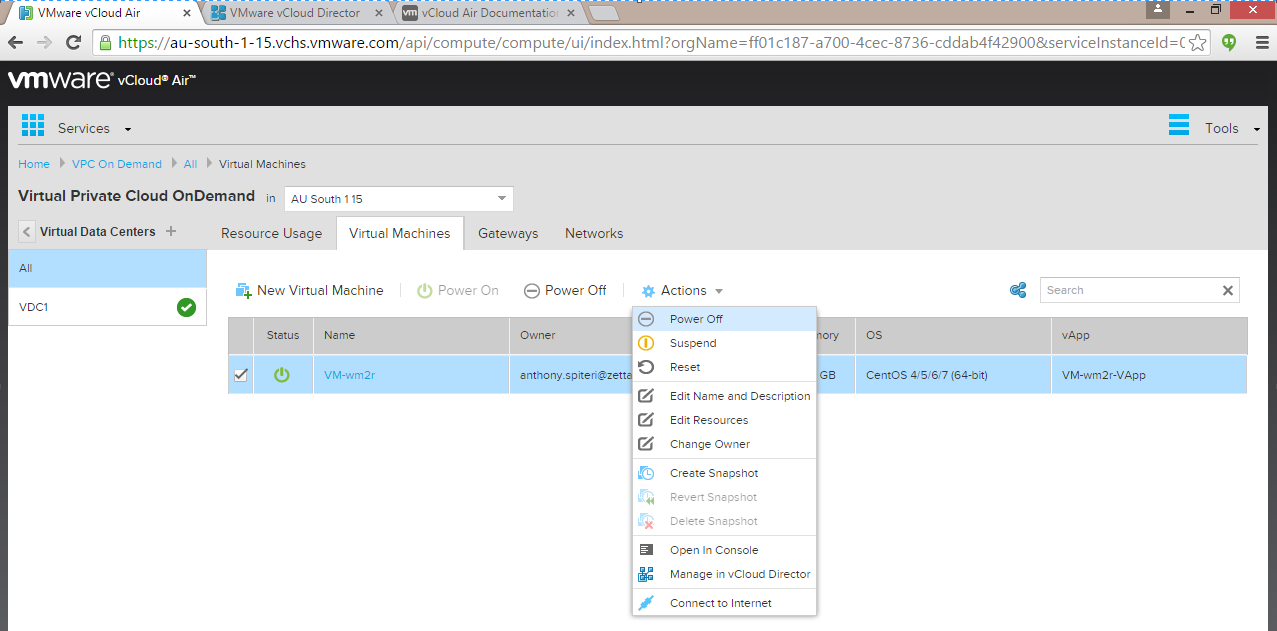Collapse the Virtual Data Centers panel arrow
The image size is (1277, 631).
click(x=27, y=232)
